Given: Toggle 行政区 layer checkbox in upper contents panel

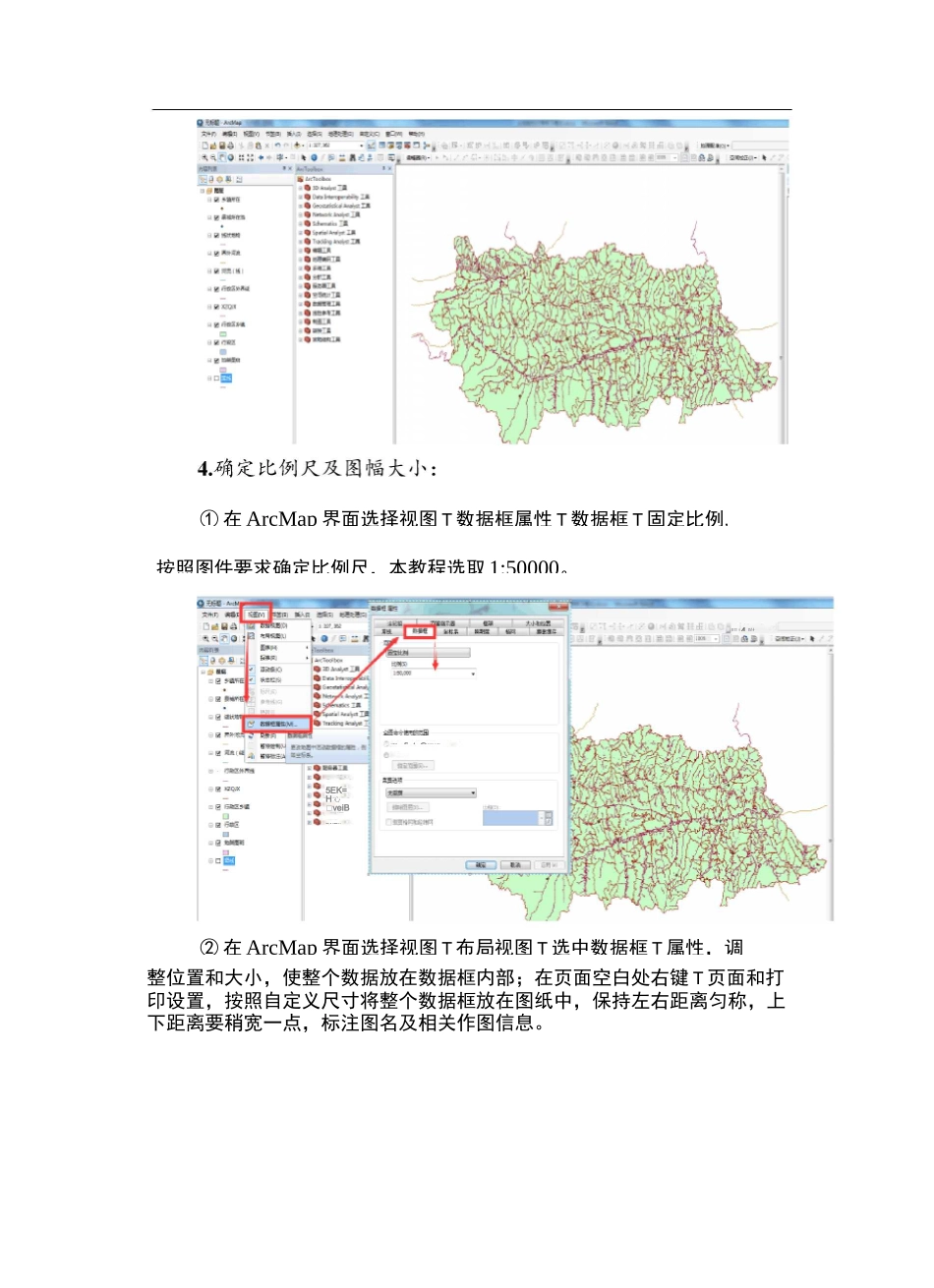Looking at the screenshot, I should coord(216,342).
